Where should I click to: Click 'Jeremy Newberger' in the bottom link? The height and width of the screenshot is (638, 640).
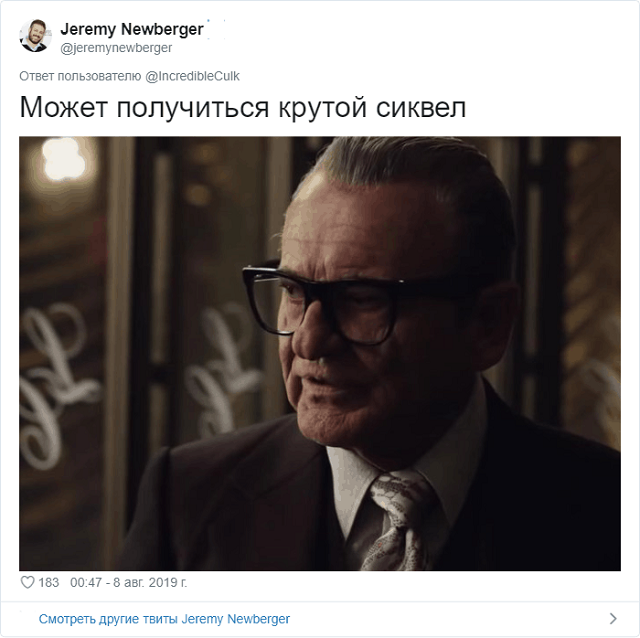[236, 619]
